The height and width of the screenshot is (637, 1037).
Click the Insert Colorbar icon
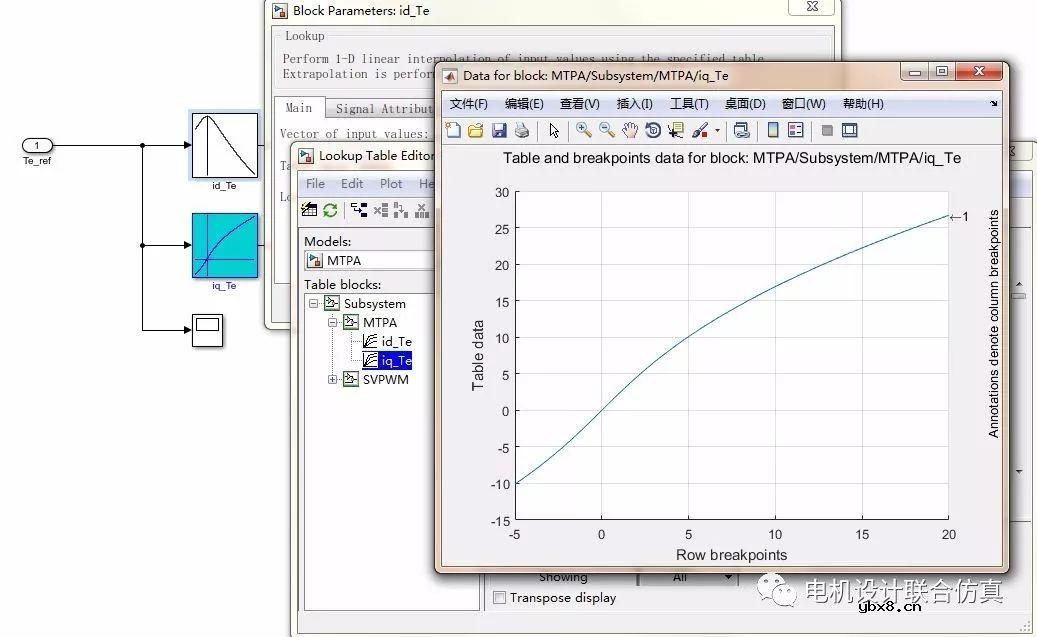(x=772, y=130)
